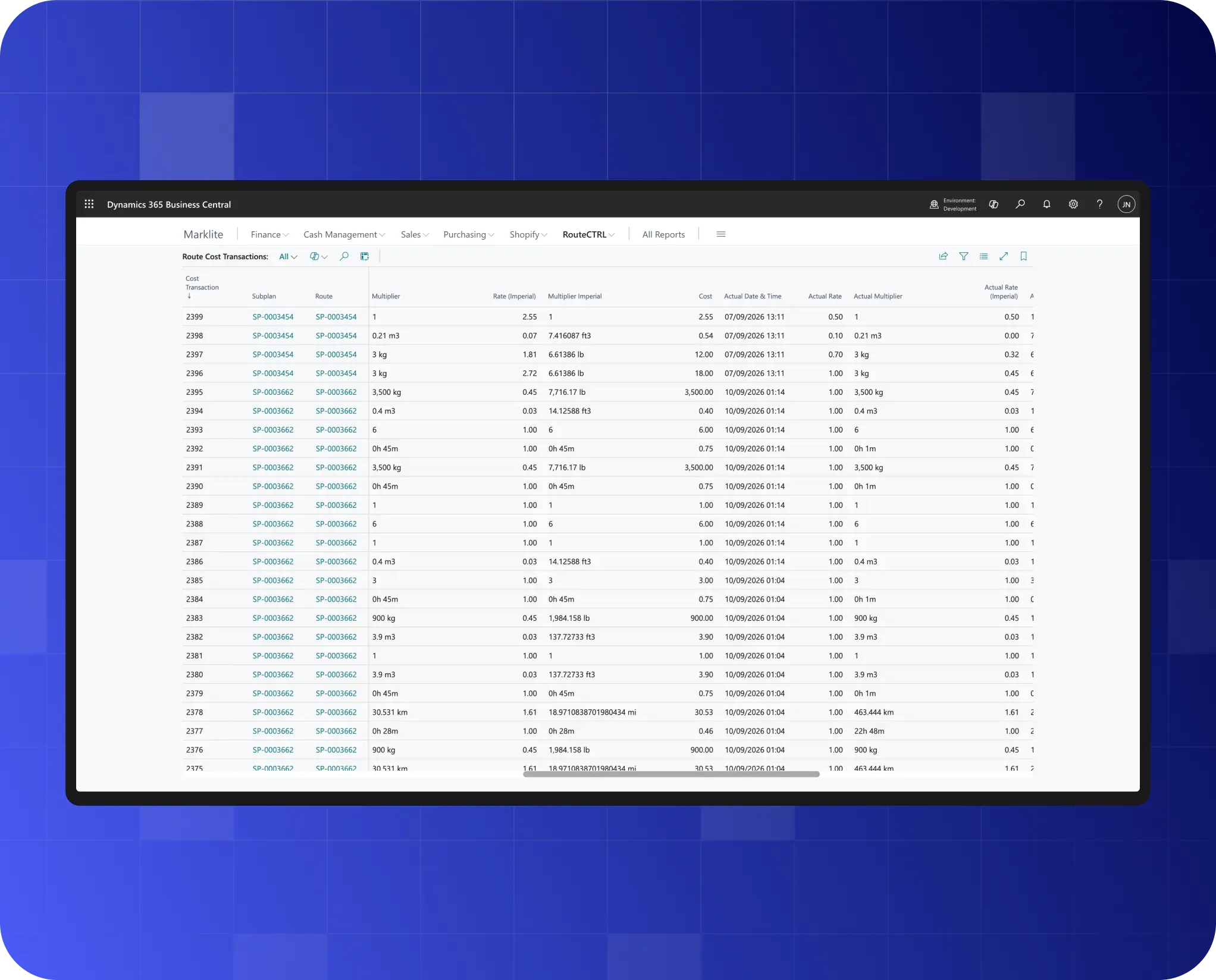Expand the Purchasing menu
Image resolution: width=1216 pixels, height=980 pixels.
pyautogui.click(x=469, y=234)
